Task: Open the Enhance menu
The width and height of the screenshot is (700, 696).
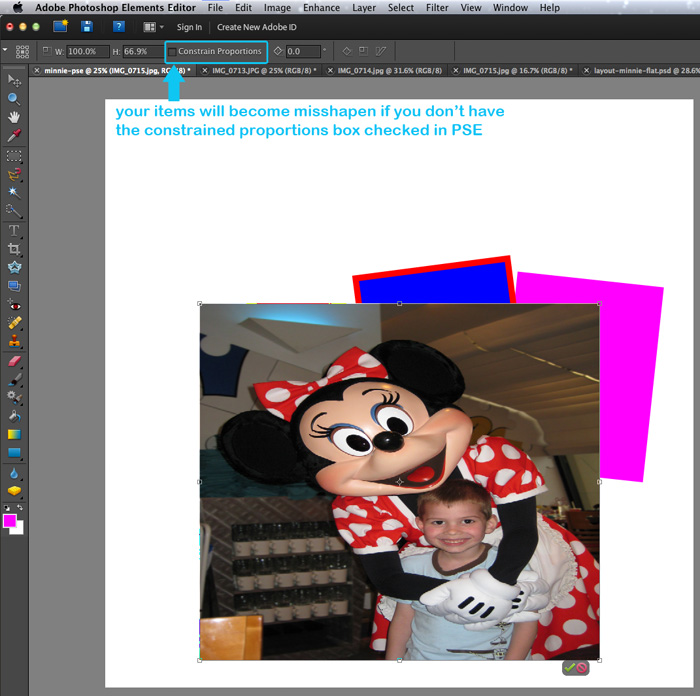Action: point(321,8)
